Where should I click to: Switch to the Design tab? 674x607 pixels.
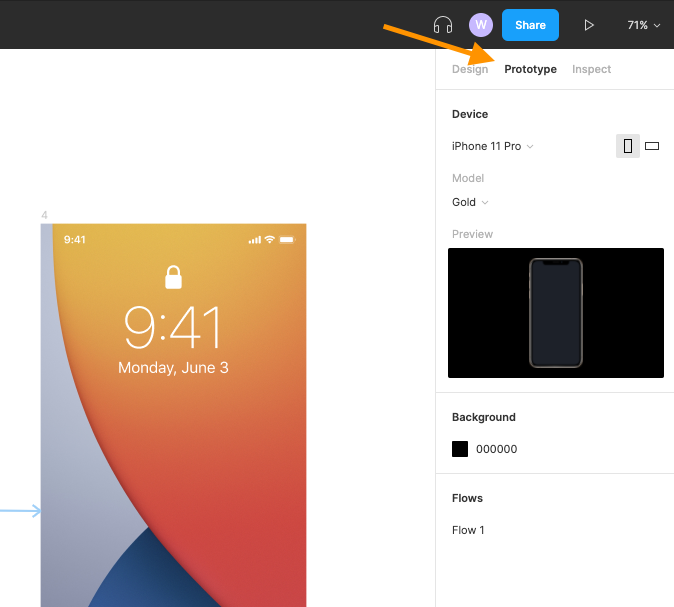click(x=470, y=69)
